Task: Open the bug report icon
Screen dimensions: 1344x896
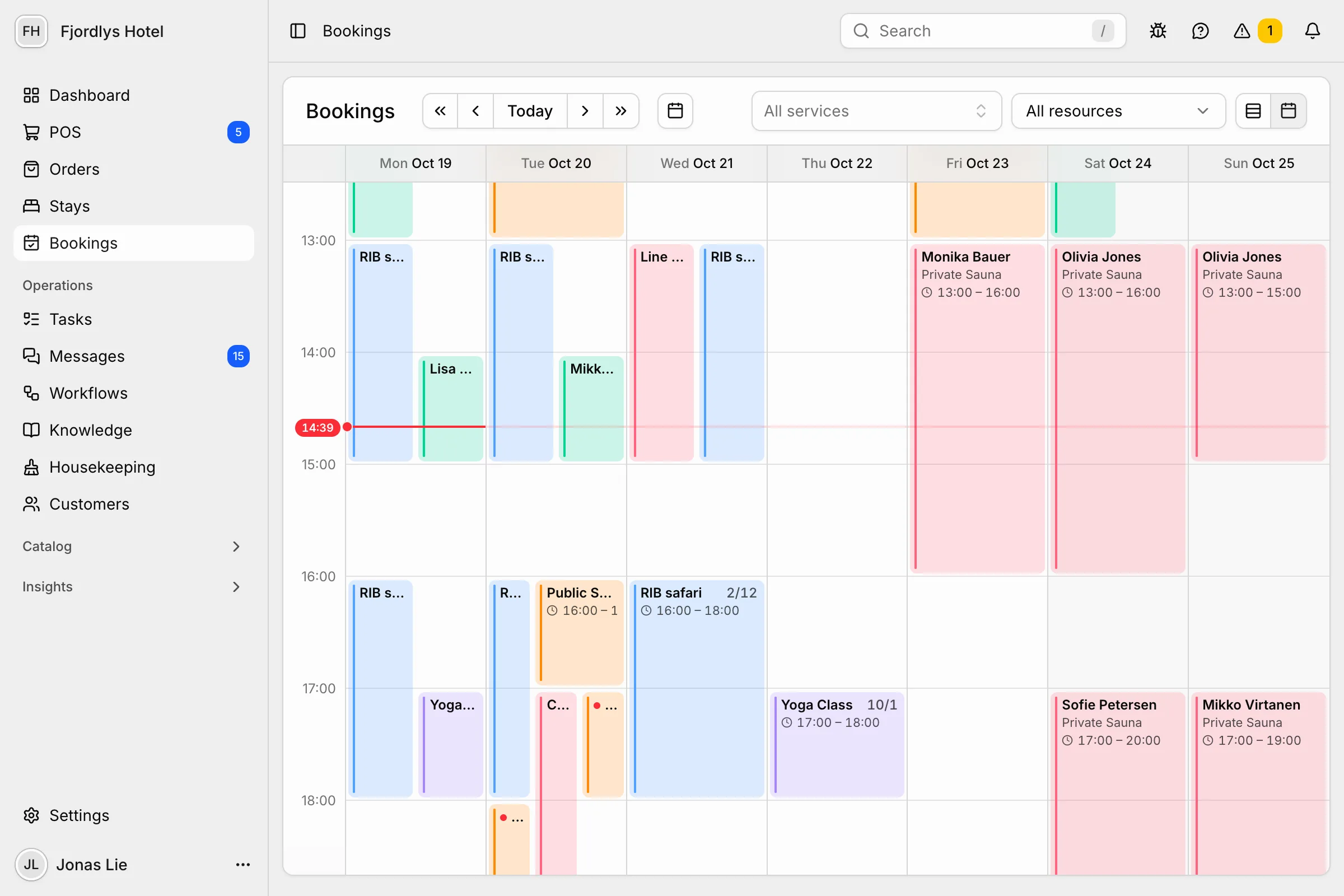Action: 1158,31
